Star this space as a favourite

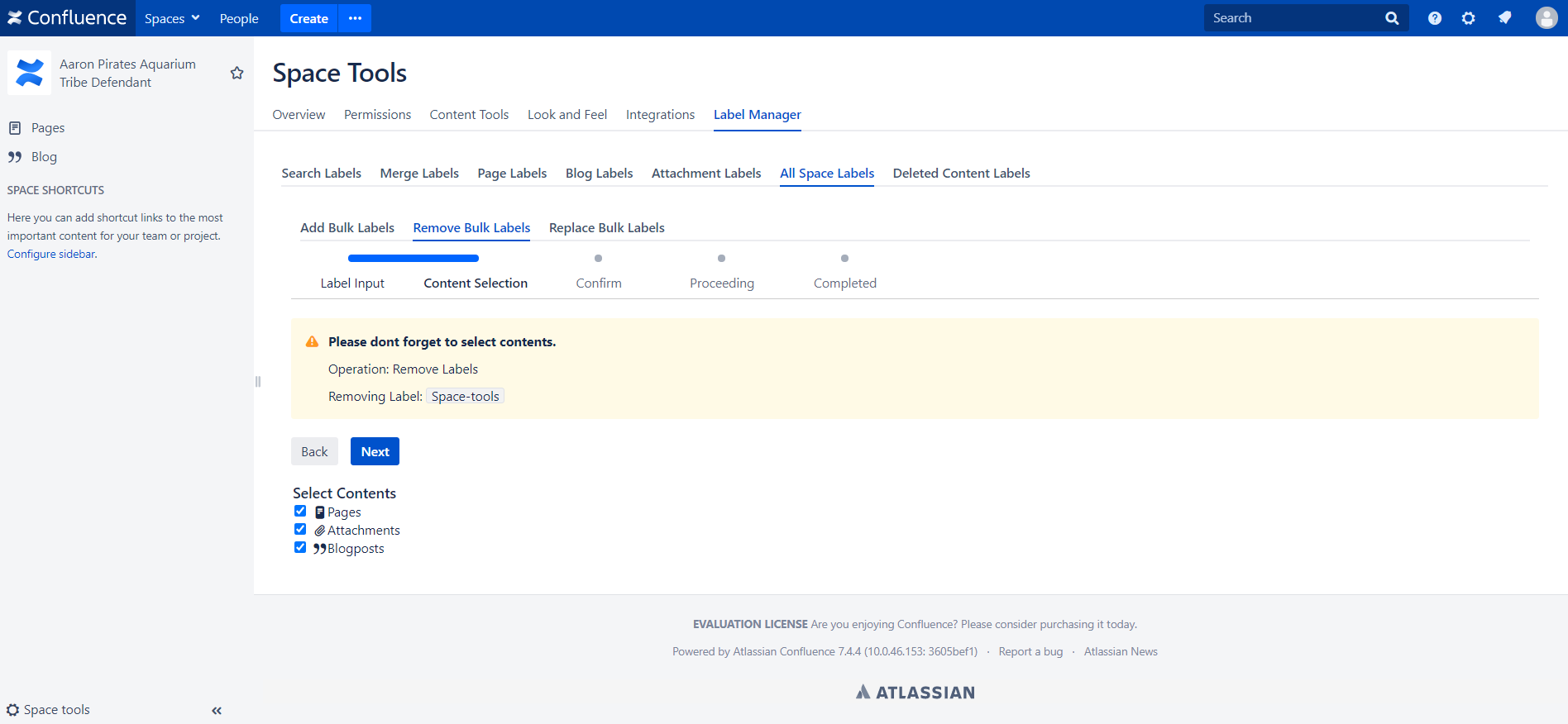237,73
